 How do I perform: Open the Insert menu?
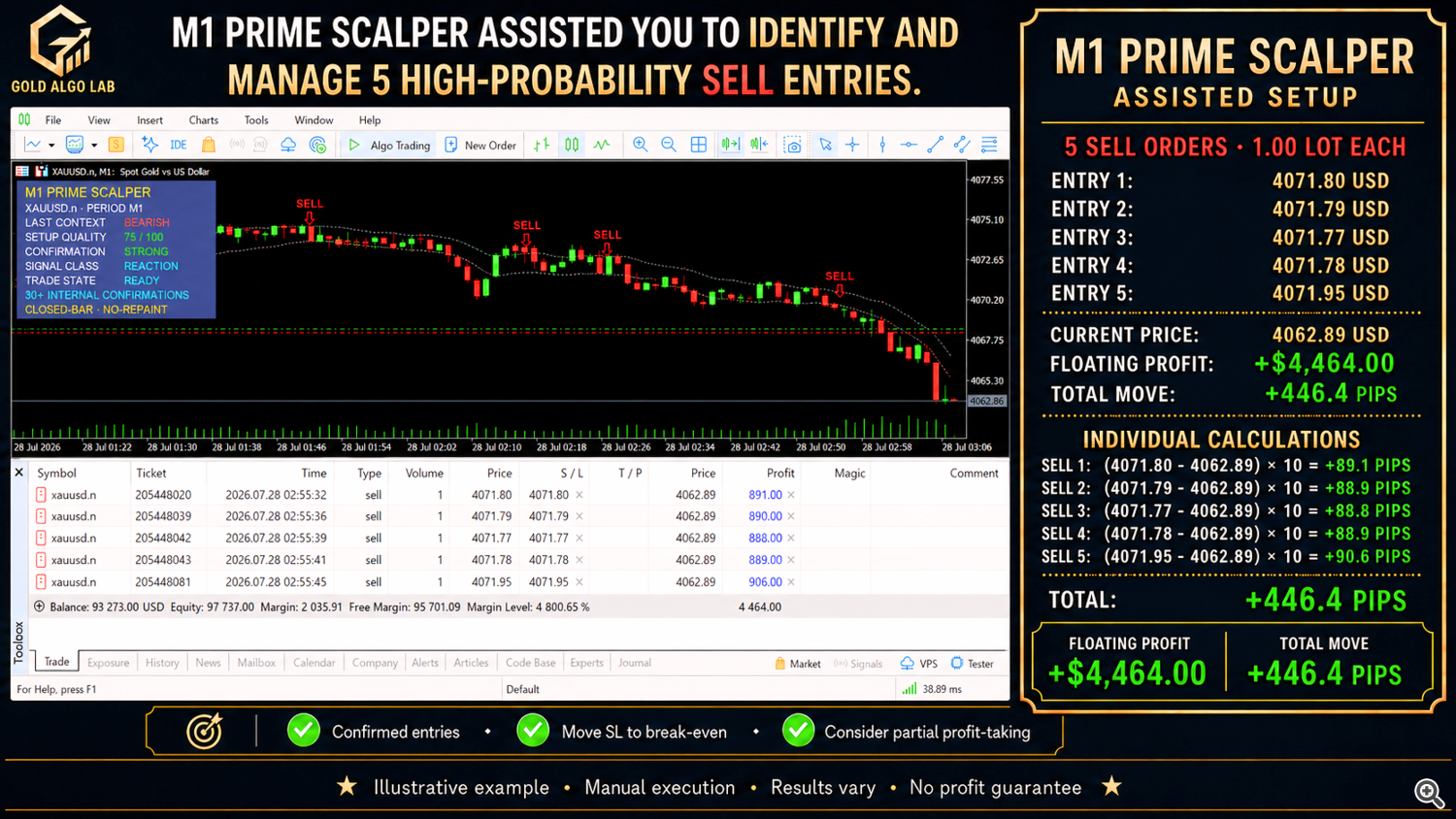coord(149,120)
